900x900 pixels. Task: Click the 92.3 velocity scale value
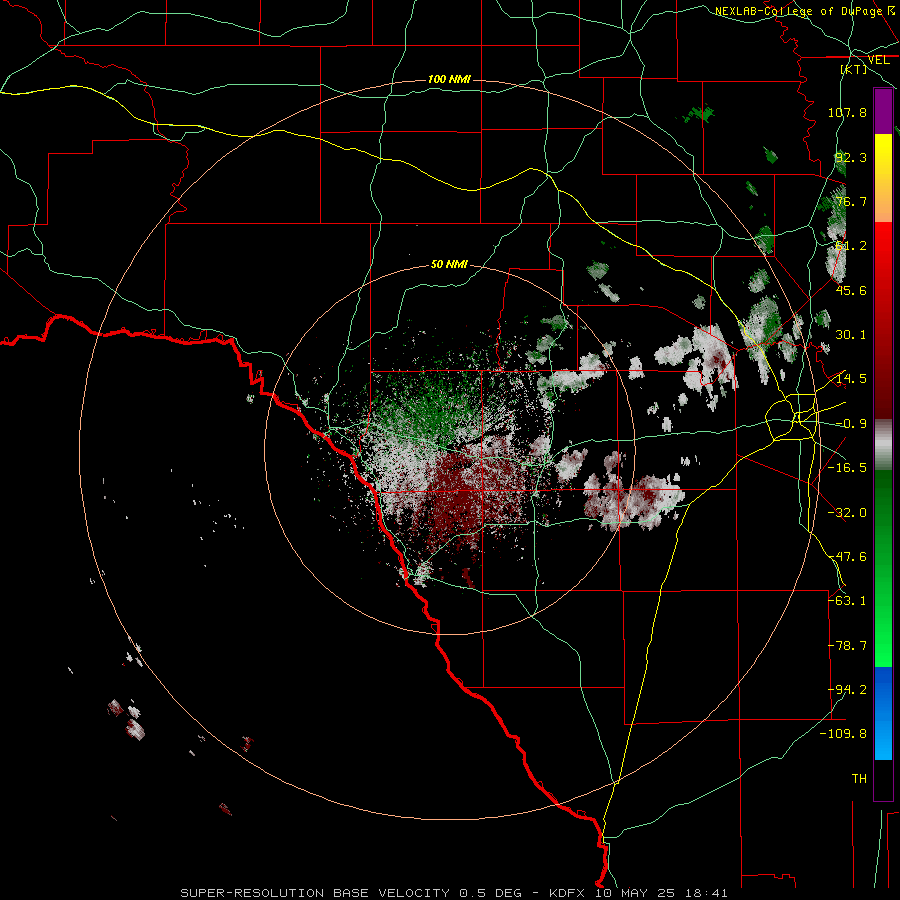[851, 157]
